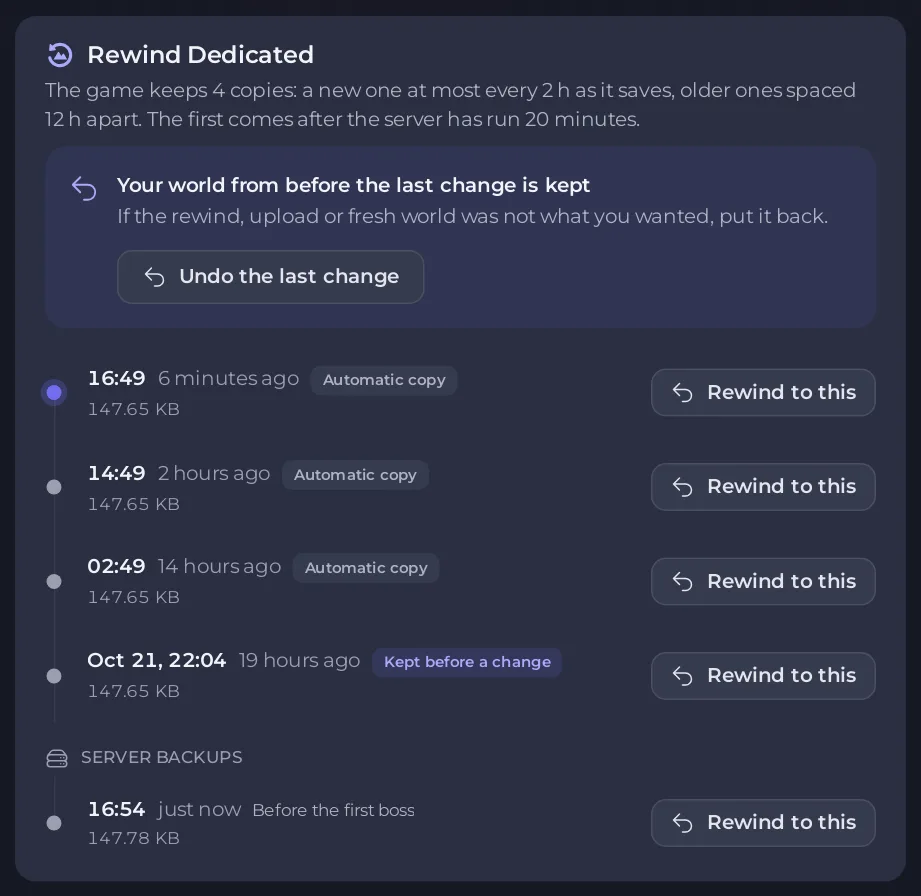Viewport: 921px width, 896px height.
Task: Rewind to the Oct 21, 22:04 copy
Action: click(x=763, y=676)
